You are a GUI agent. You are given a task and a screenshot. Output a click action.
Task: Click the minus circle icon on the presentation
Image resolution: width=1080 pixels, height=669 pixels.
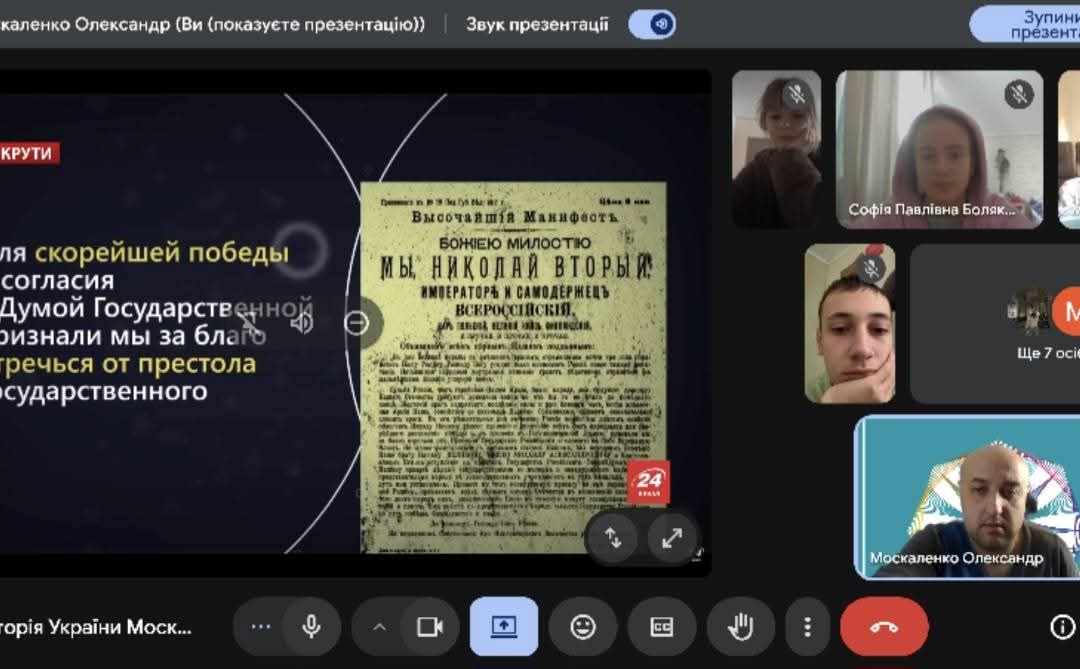click(x=357, y=322)
